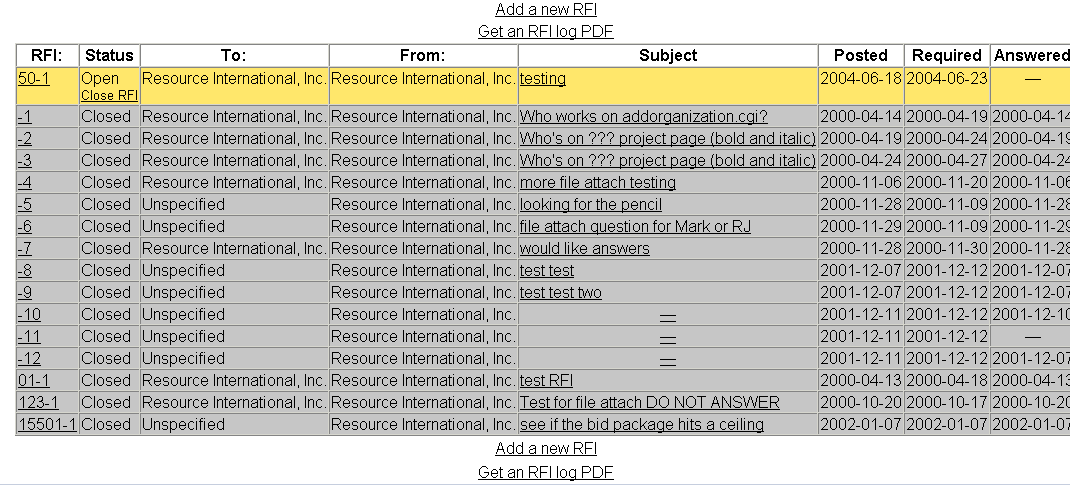Open RFI -2 link
Screen dimensions: 1070x485
point(25,138)
